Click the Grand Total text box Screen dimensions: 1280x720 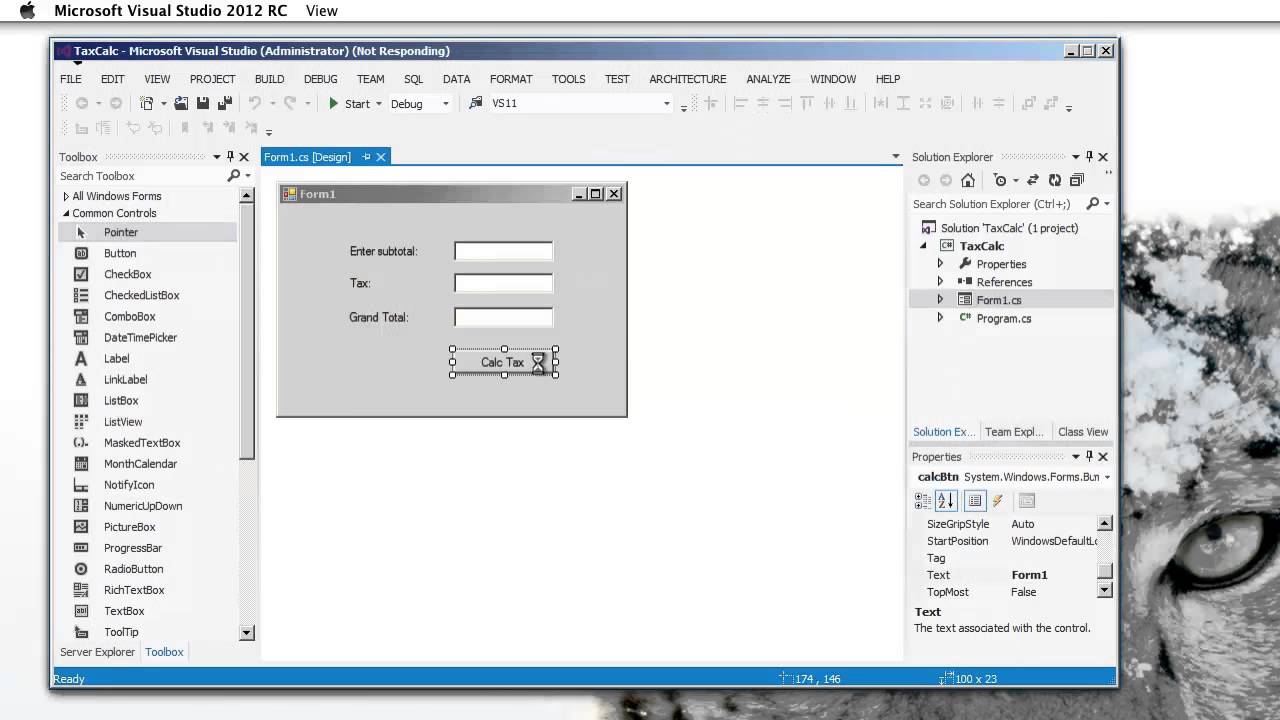503,317
